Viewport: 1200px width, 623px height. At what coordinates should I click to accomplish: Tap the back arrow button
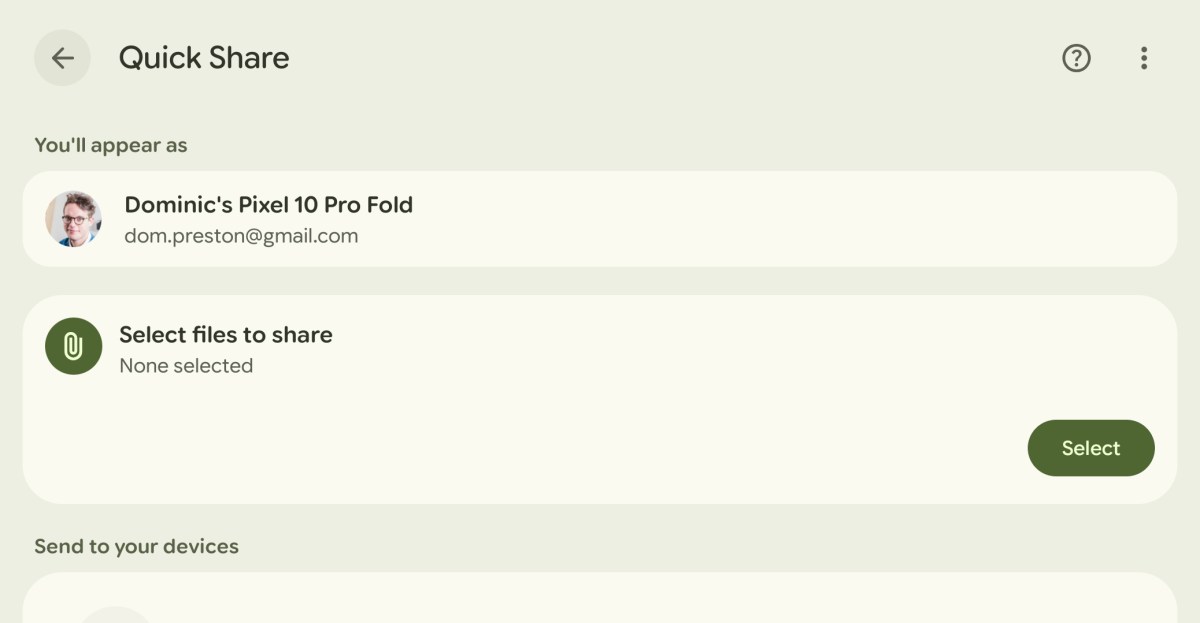[62, 58]
